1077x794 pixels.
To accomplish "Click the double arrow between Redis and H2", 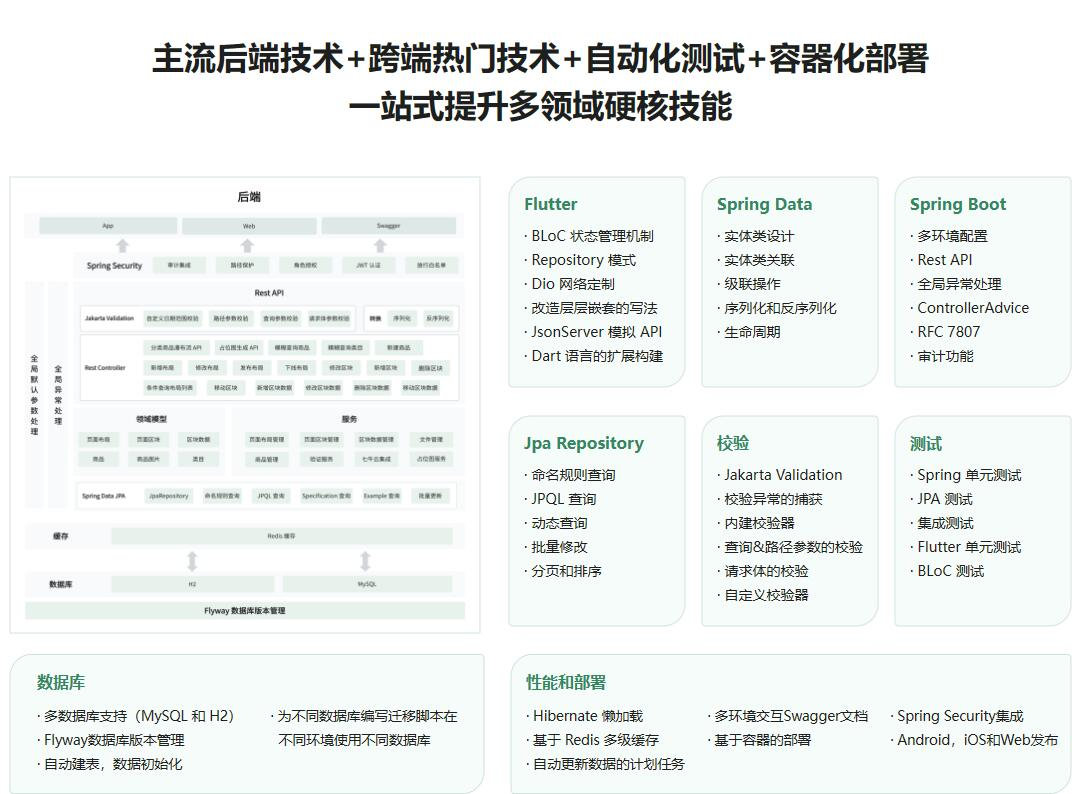I will coord(192,561).
